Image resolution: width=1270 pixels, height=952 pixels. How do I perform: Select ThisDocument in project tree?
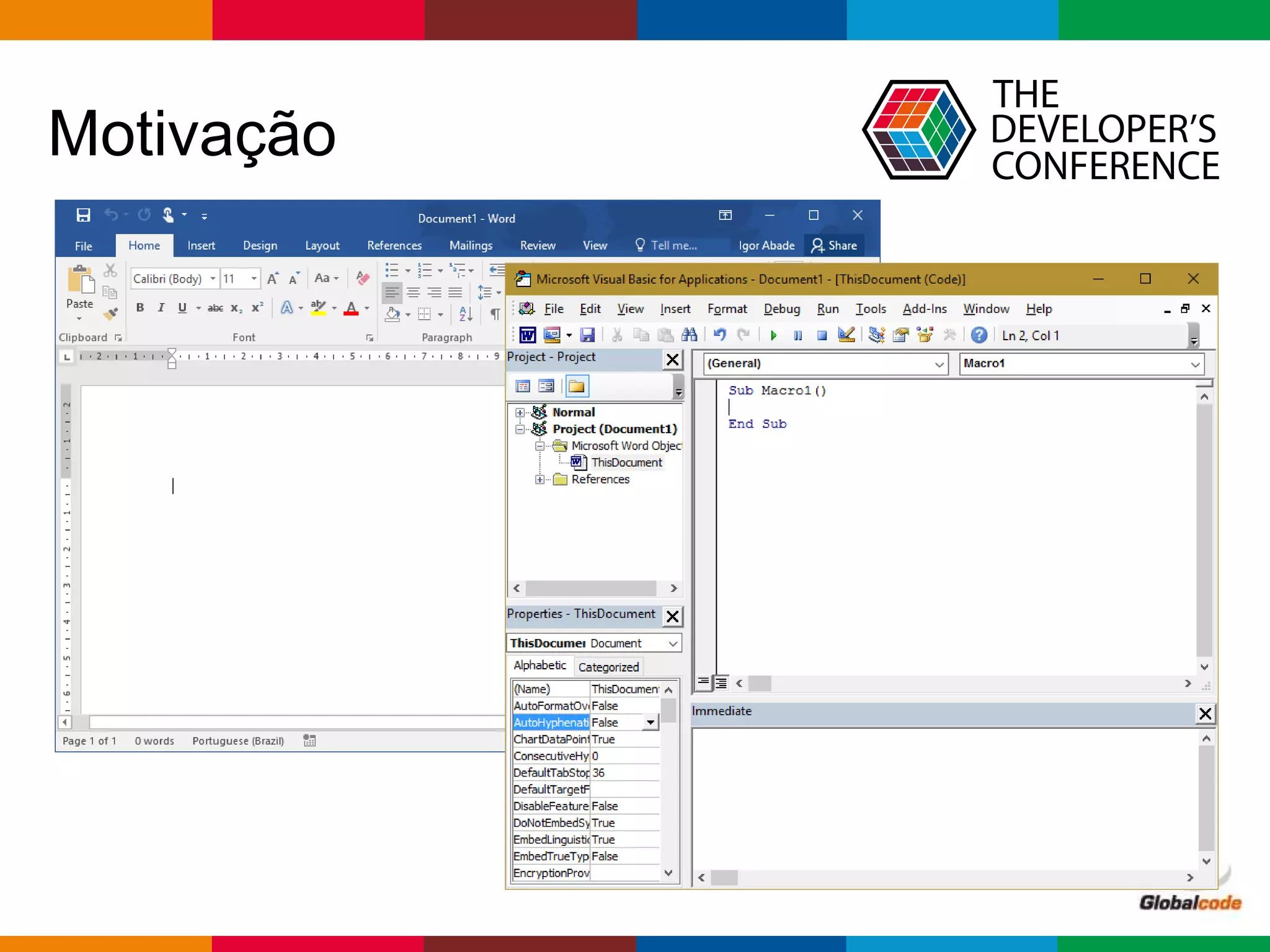coord(626,462)
